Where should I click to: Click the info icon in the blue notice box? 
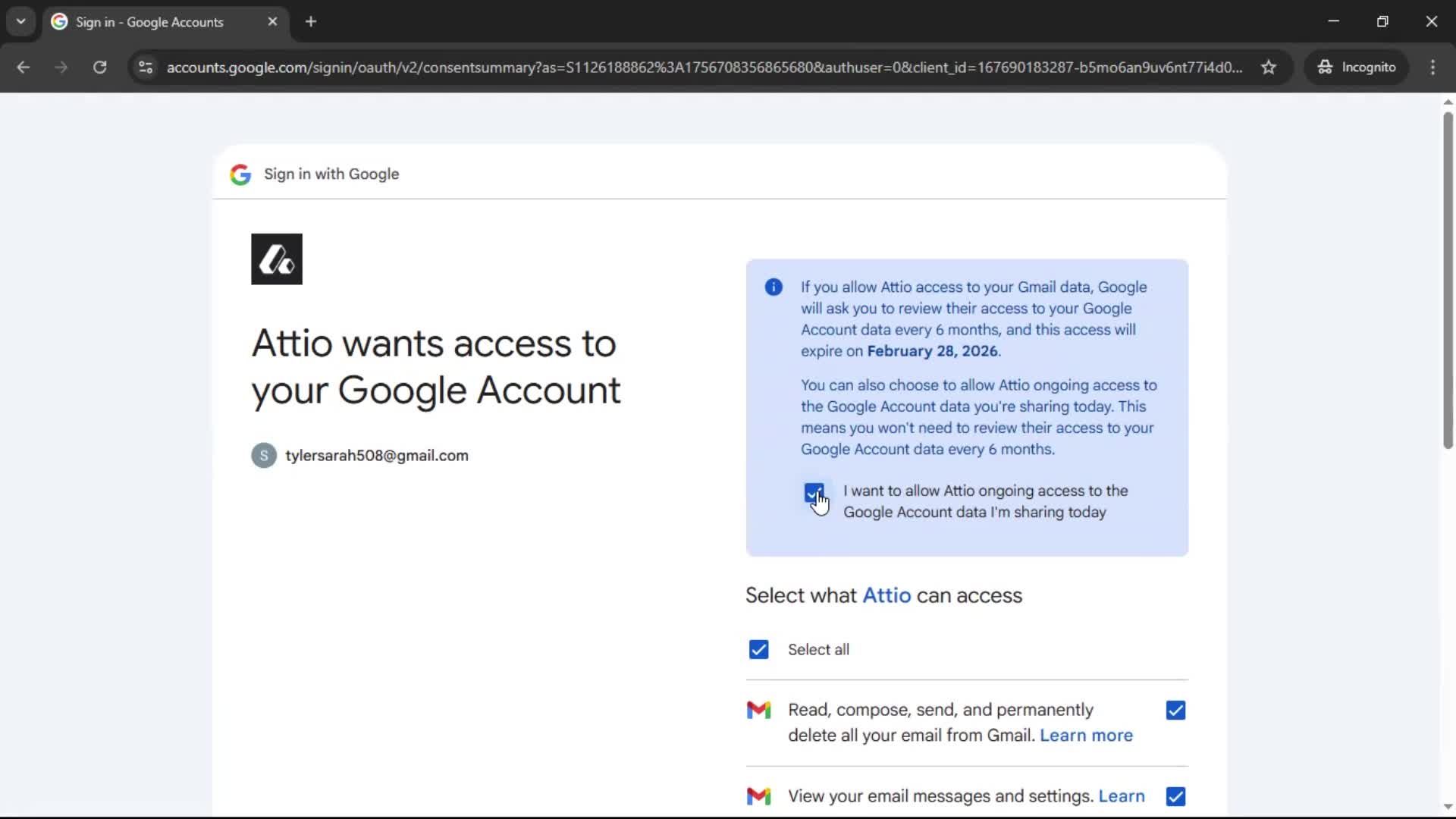[x=773, y=287]
